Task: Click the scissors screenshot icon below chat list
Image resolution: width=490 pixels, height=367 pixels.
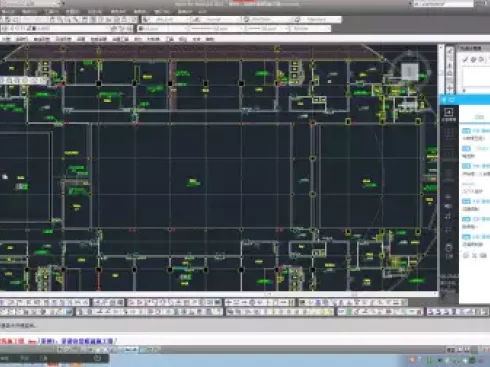Action: [474, 255]
